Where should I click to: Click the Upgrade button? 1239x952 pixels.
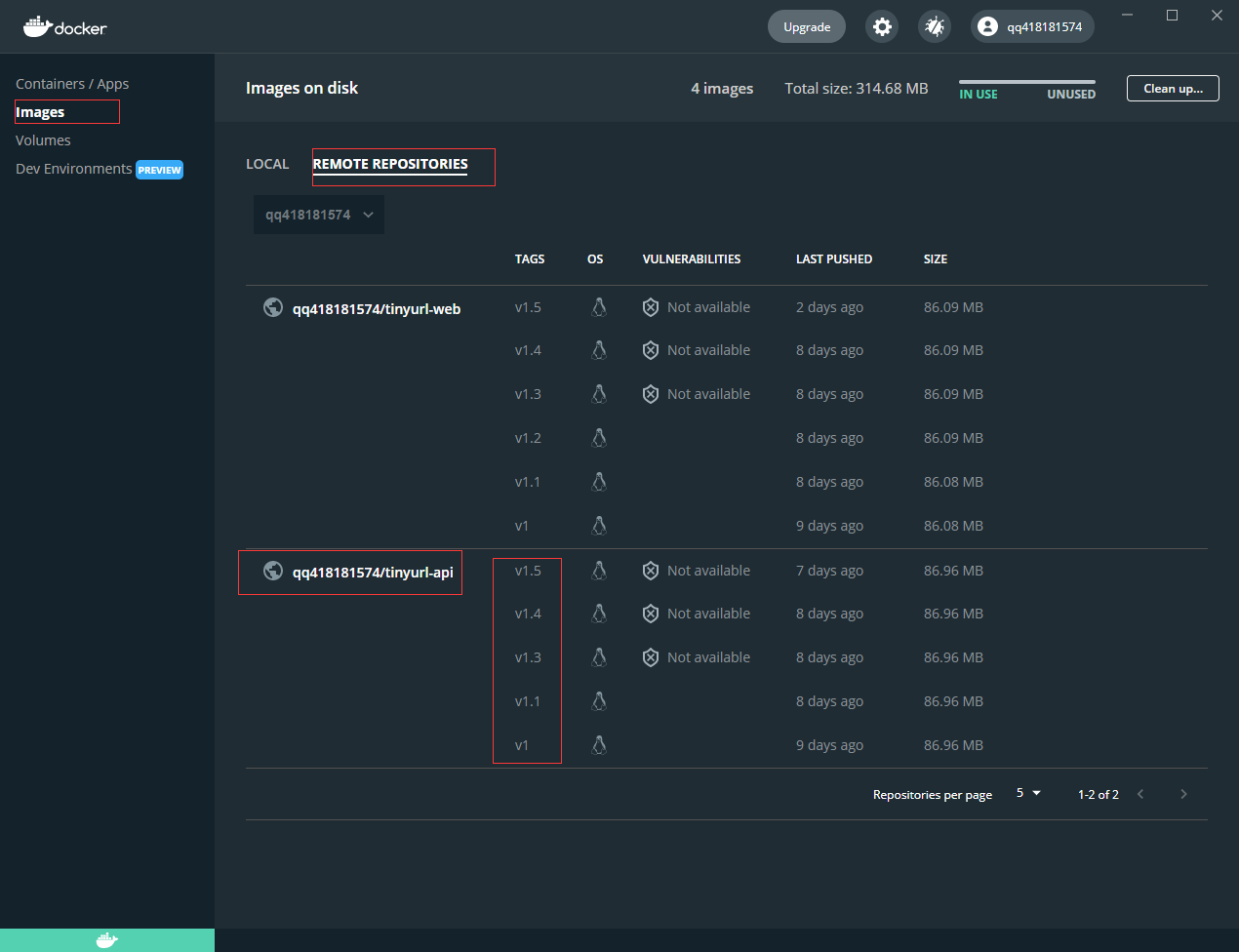pyautogui.click(x=807, y=26)
